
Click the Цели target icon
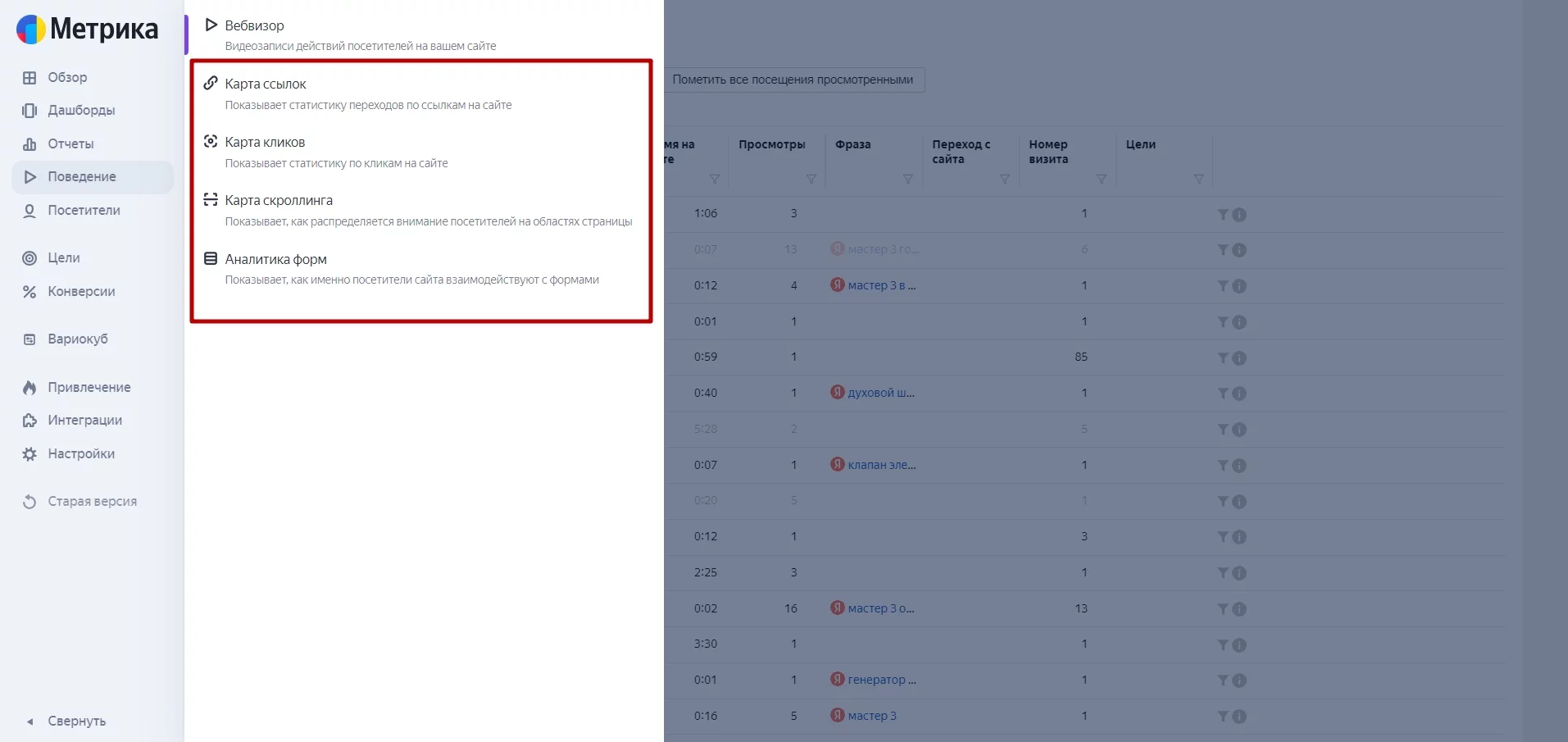[x=30, y=258]
